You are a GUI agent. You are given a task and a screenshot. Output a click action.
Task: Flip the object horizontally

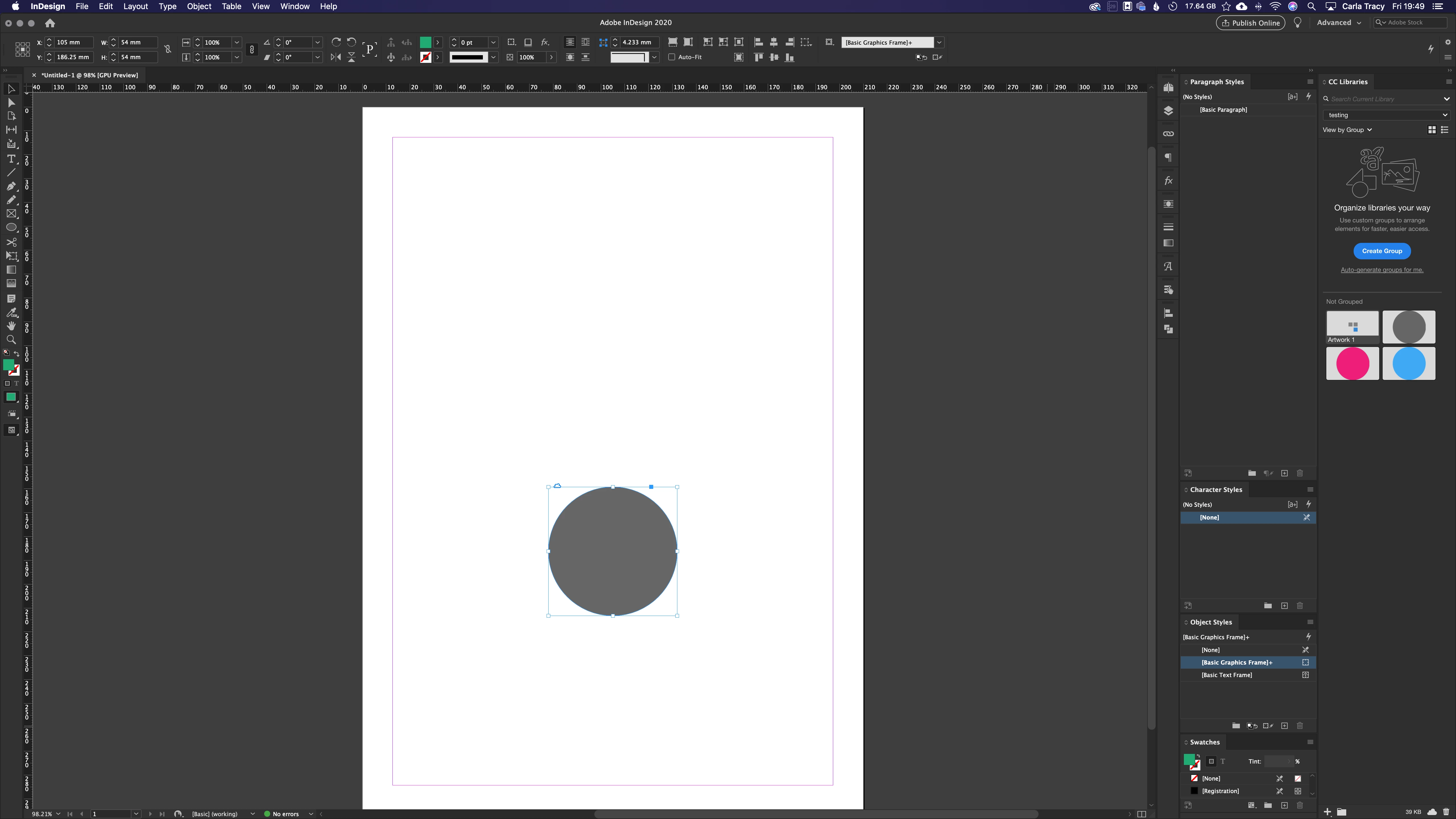pyautogui.click(x=336, y=57)
